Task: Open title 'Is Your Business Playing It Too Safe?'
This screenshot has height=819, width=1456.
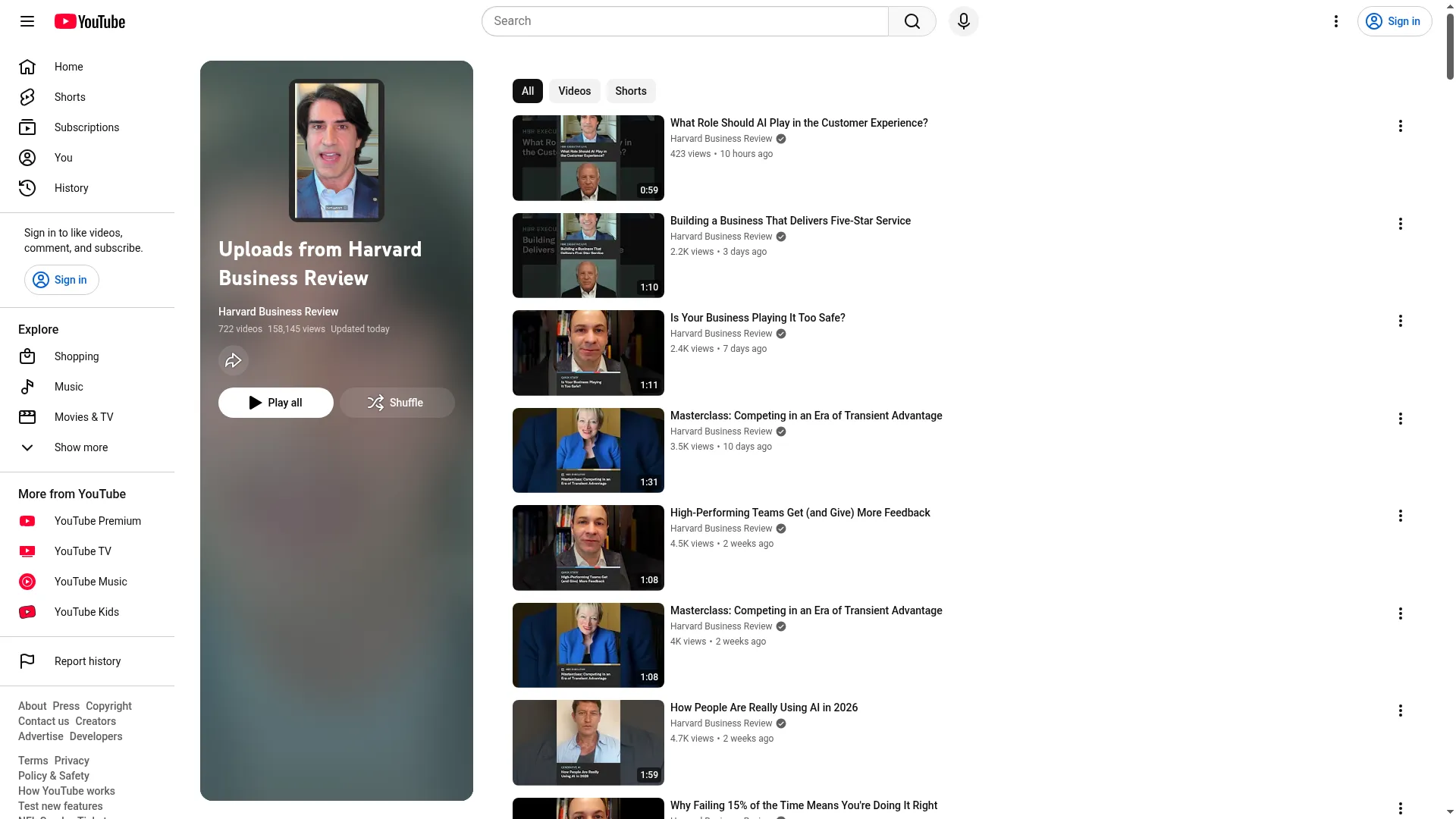Action: 758,318
